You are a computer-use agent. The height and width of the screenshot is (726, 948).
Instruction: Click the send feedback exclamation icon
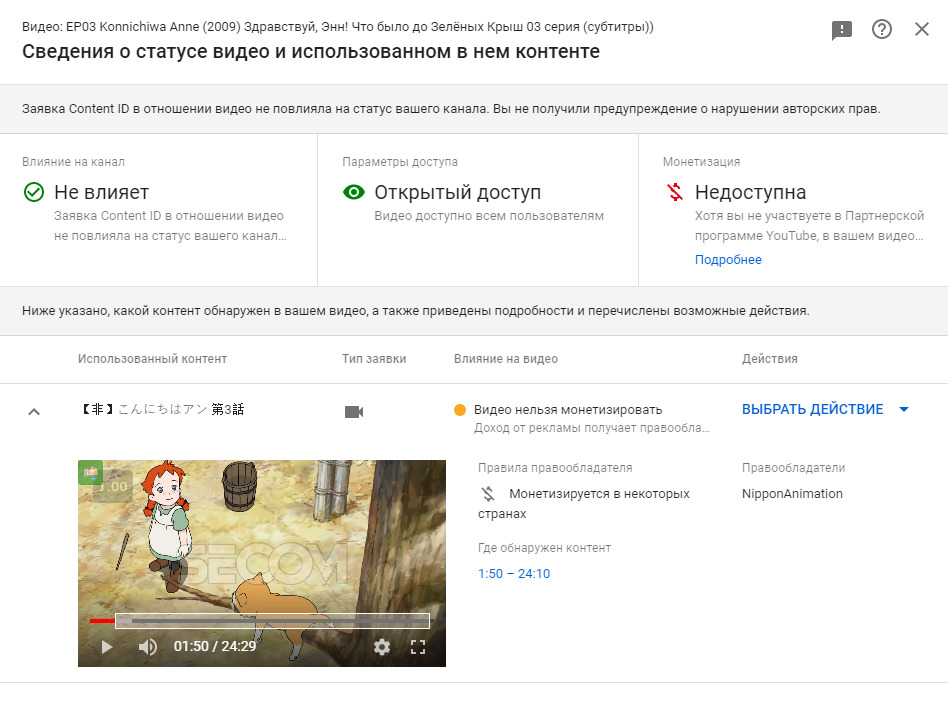click(842, 30)
